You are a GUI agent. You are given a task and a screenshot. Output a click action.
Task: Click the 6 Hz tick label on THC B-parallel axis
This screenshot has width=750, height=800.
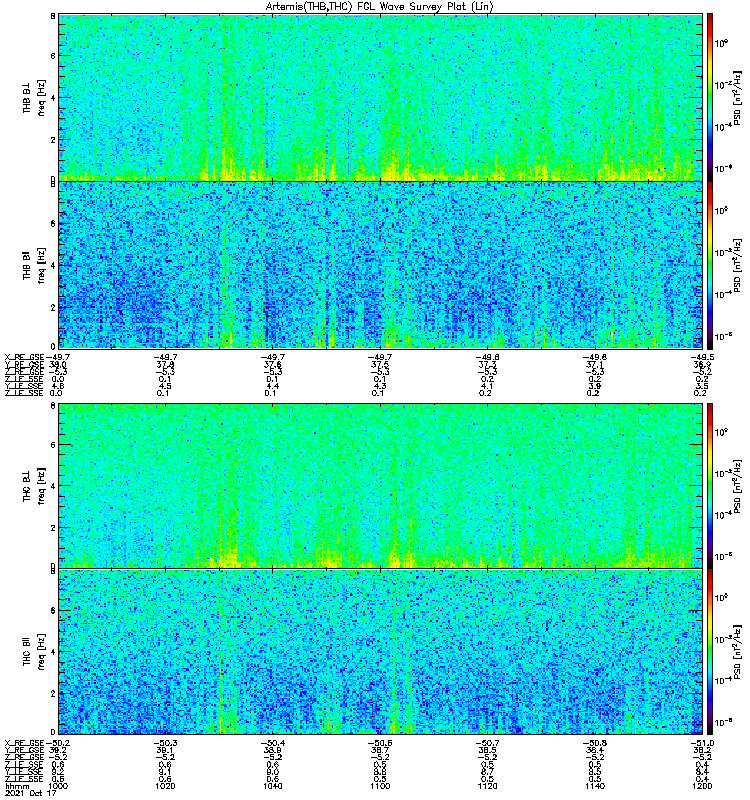(53, 611)
